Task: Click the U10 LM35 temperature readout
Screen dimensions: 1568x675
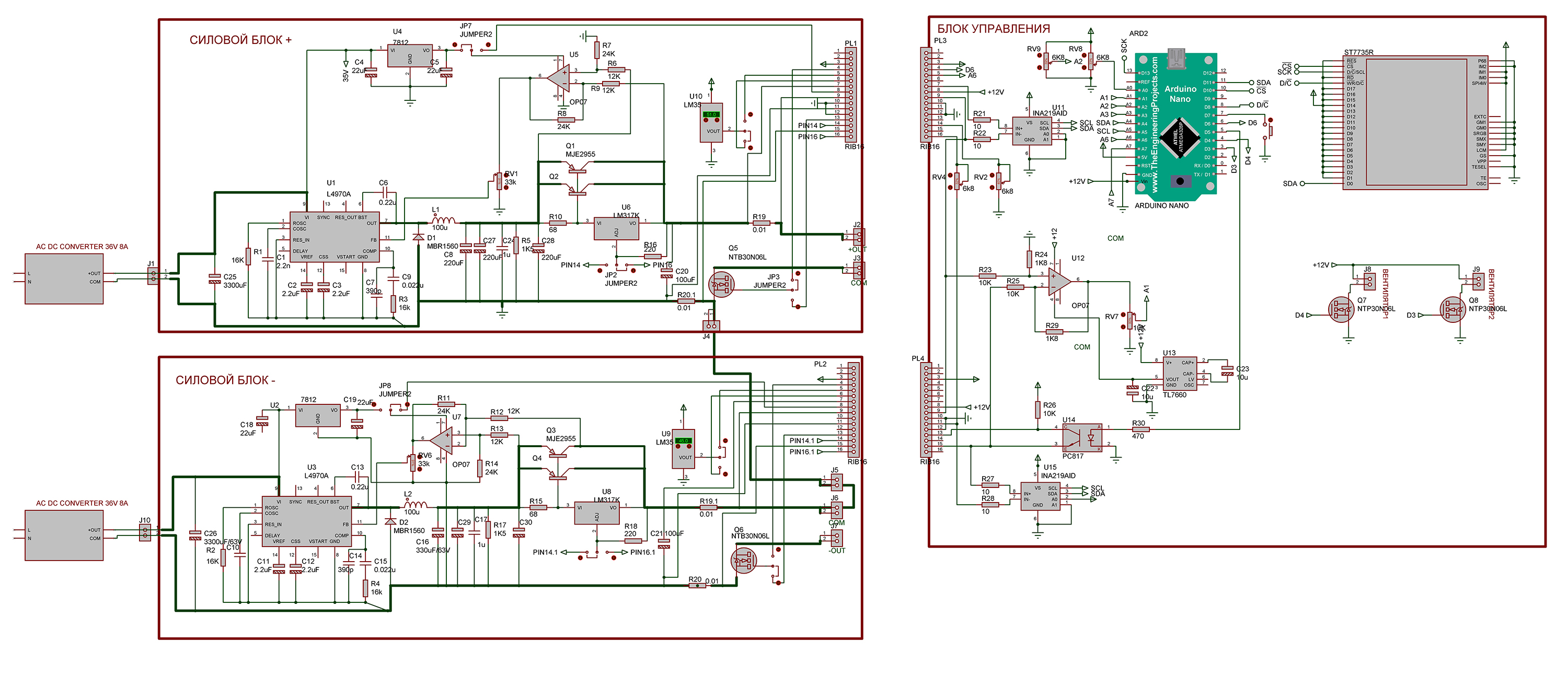Action: click(711, 114)
